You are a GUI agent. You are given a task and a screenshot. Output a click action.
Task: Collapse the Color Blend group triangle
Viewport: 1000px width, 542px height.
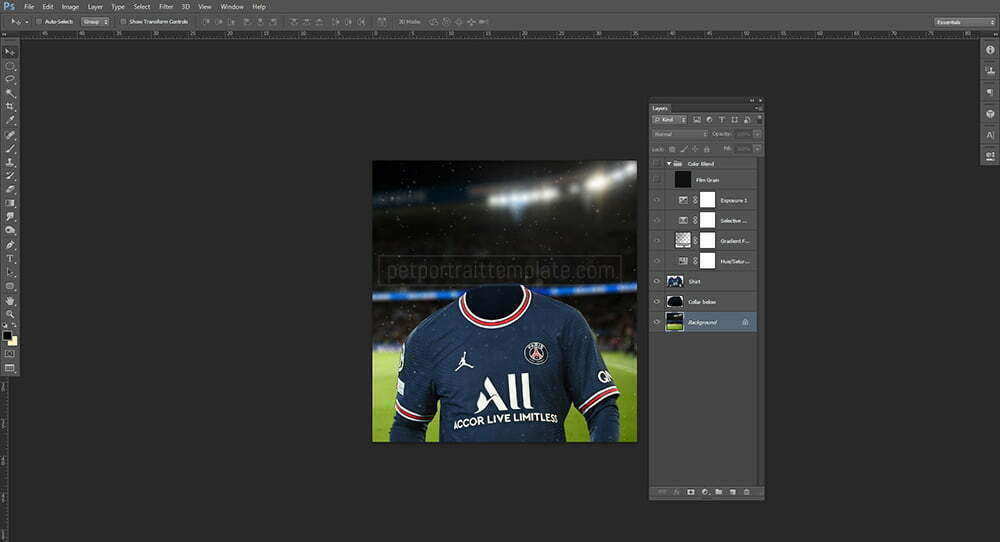click(669, 164)
